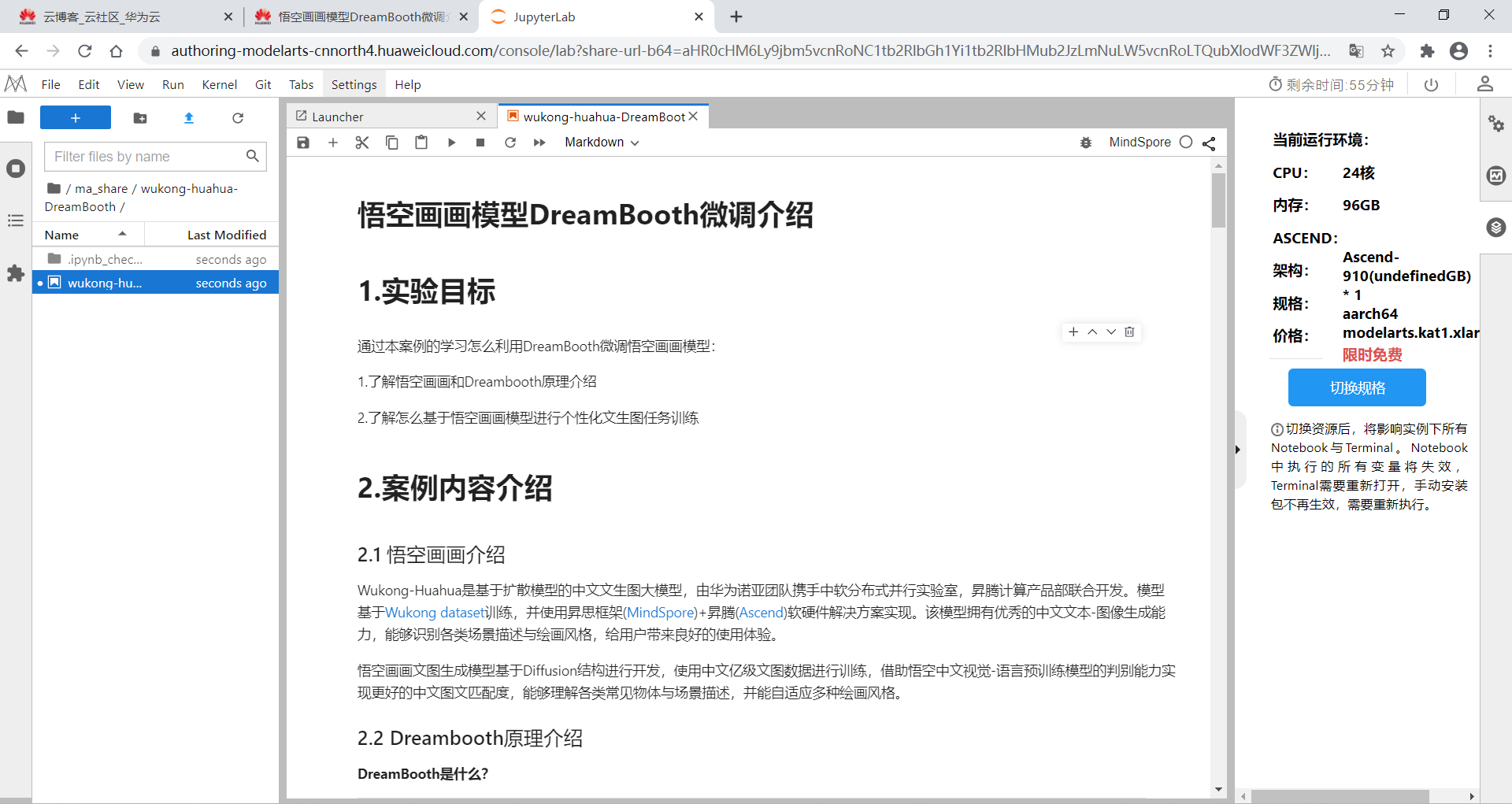Bookmark this page star icon
Viewport: 1512px width, 804px height.
tap(1388, 51)
